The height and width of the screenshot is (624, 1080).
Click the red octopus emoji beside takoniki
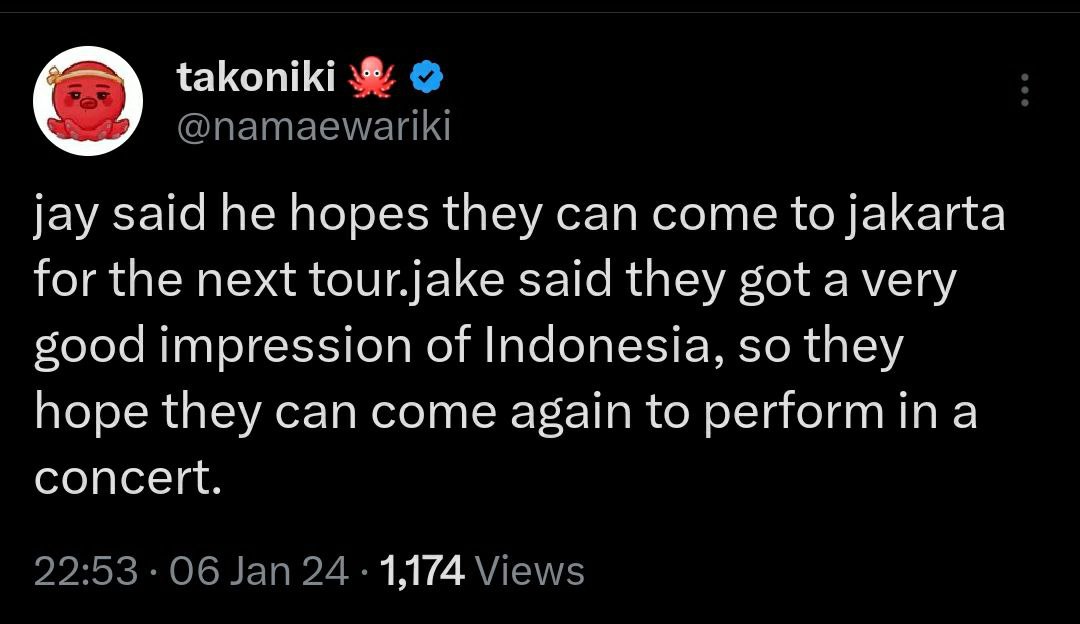pyautogui.click(x=373, y=76)
